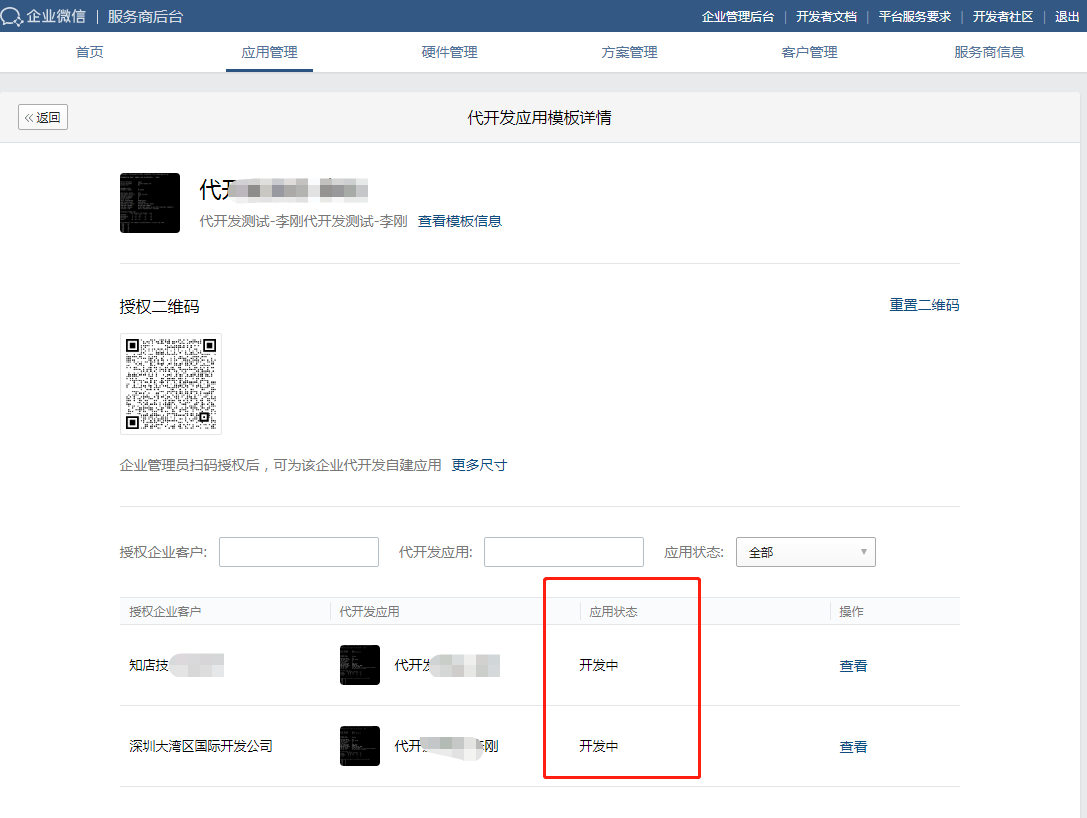Open the 应用状态 dropdown showing 全部

(x=805, y=551)
